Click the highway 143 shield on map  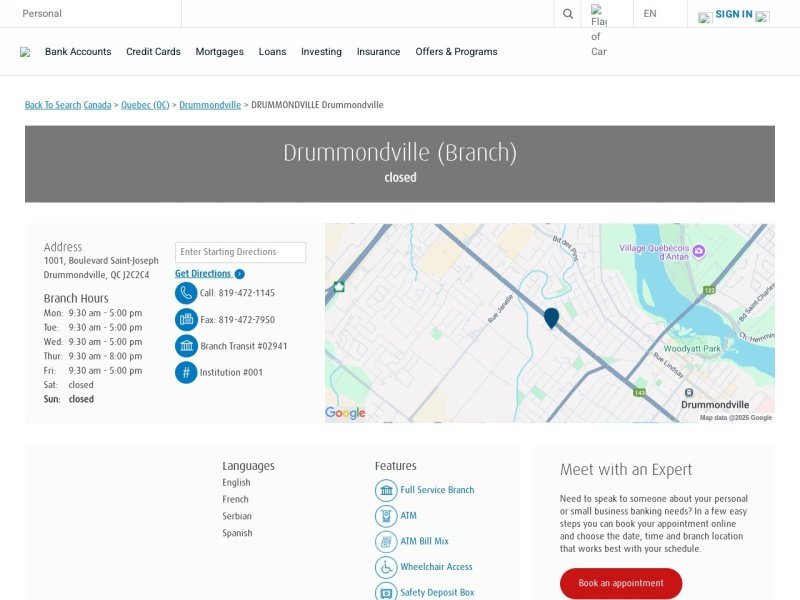(639, 392)
